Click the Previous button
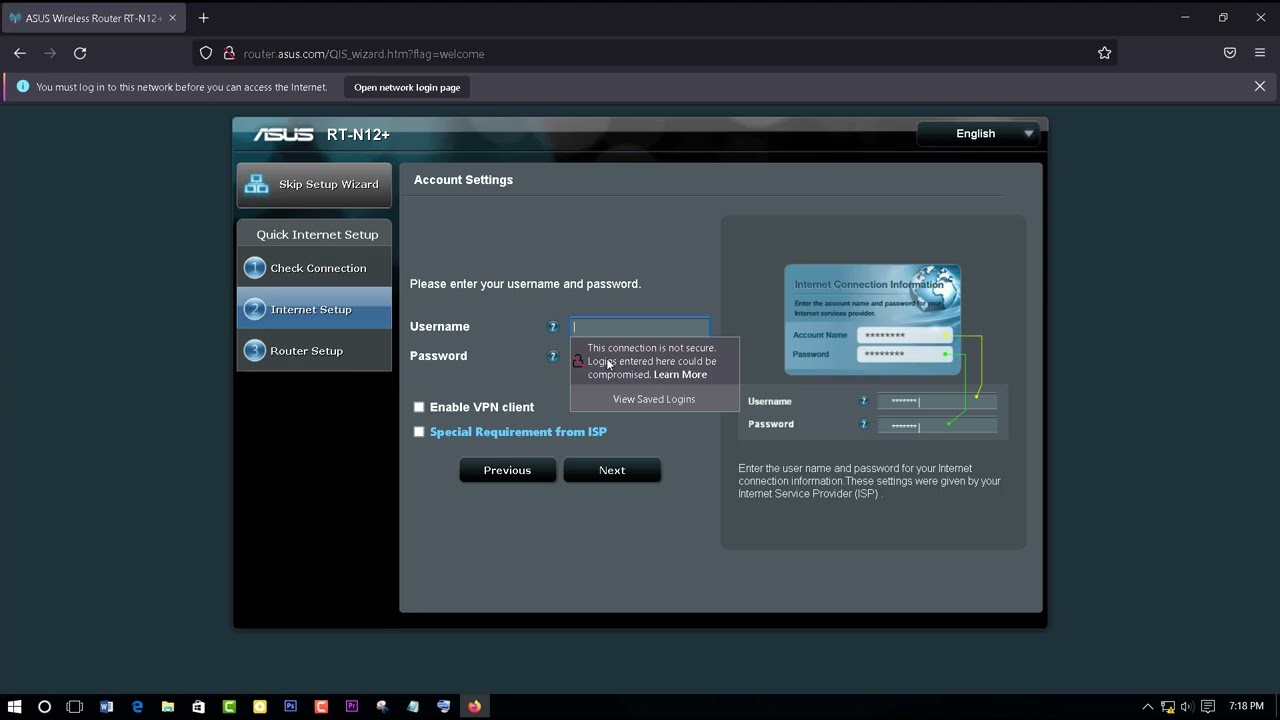The width and height of the screenshot is (1280, 720). (507, 470)
